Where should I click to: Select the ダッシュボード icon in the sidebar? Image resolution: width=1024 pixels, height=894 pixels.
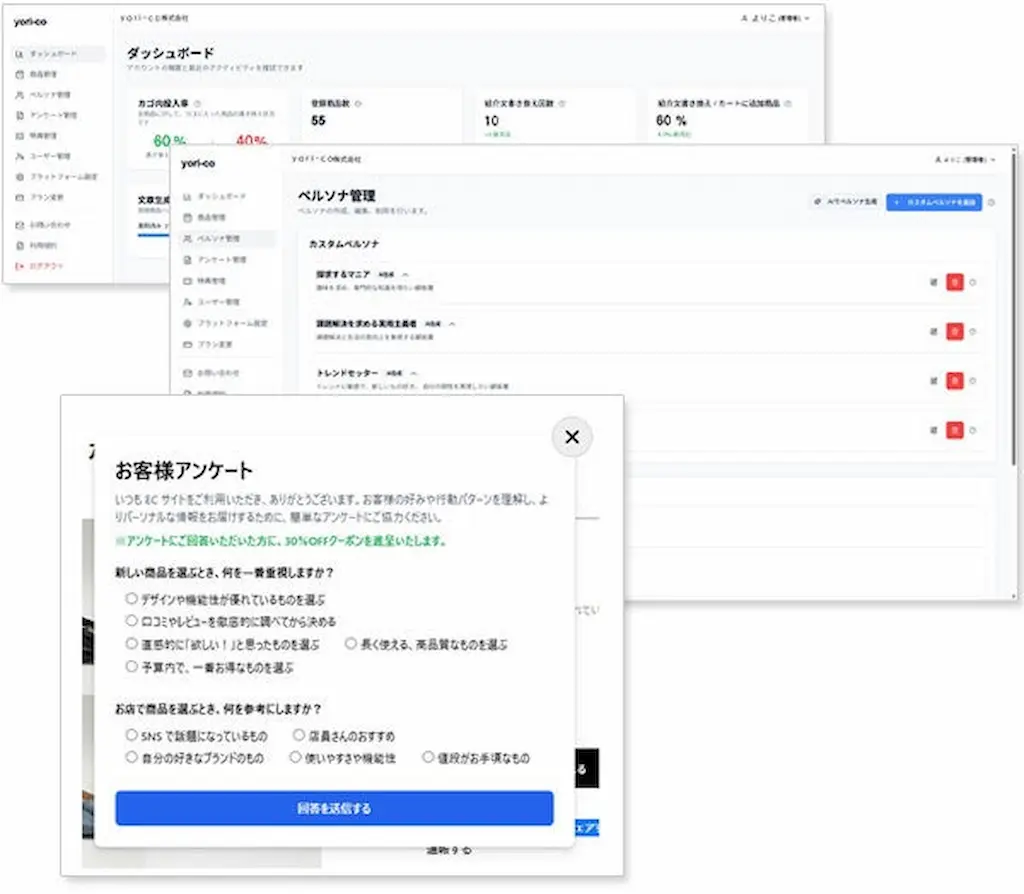coord(17,55)
